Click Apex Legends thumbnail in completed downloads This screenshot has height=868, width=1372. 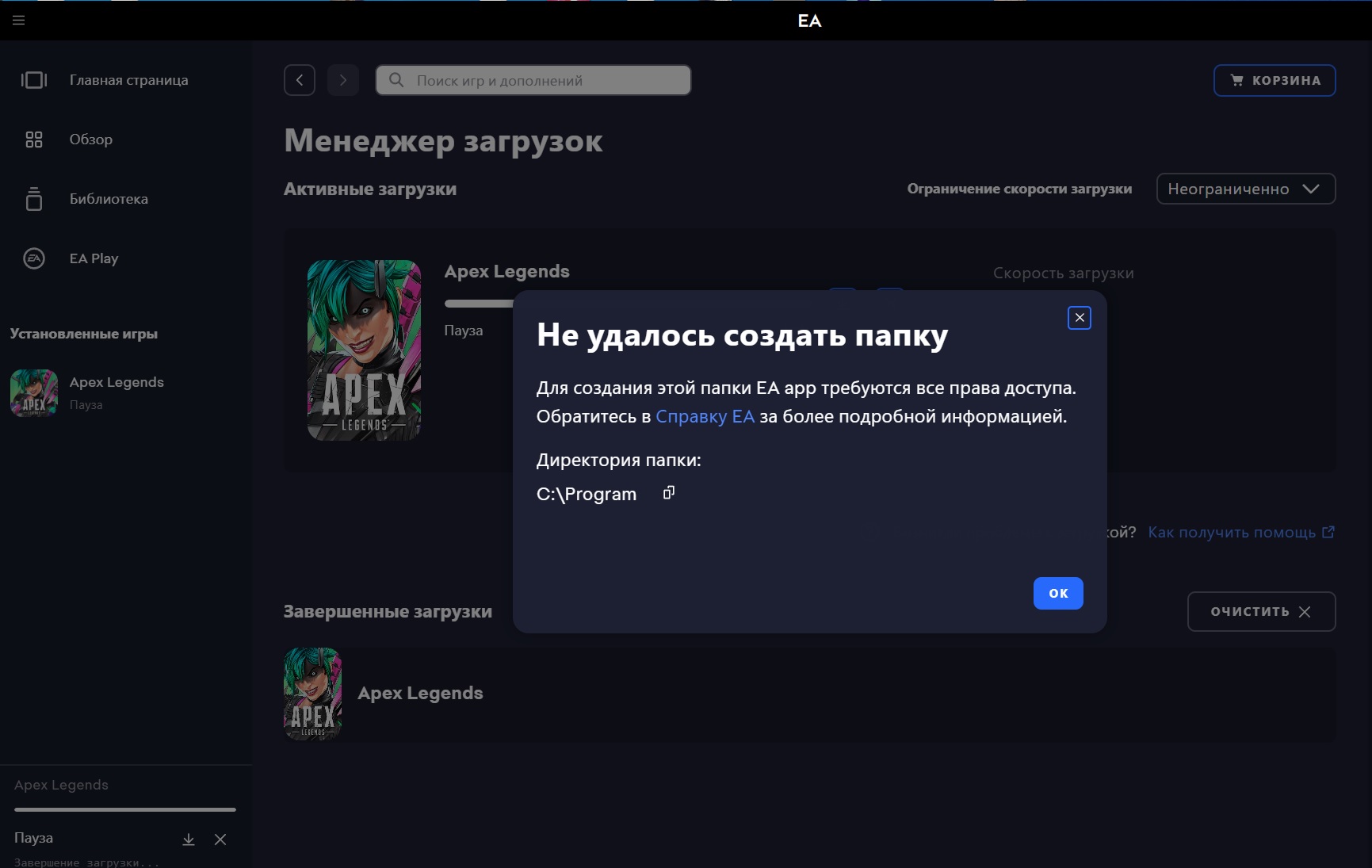312,694
